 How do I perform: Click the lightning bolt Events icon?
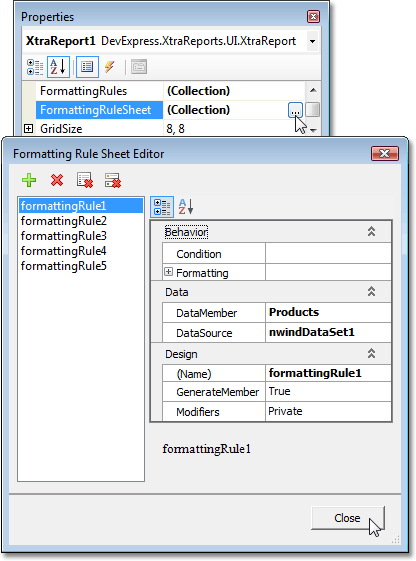click(109, 67)
